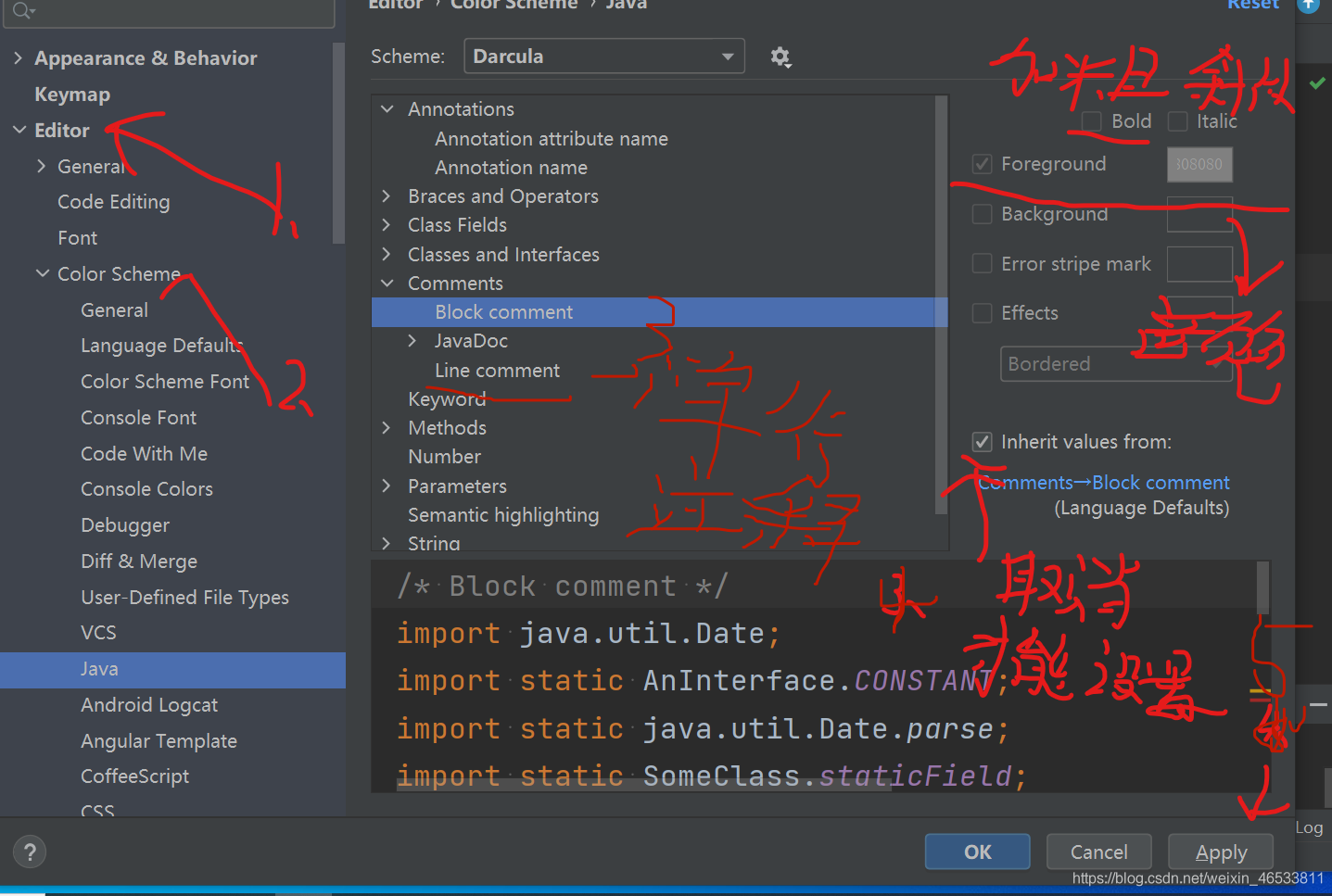Open CoffeeScript color settings
Screen dimensions: 1332x896
[134, 776]
